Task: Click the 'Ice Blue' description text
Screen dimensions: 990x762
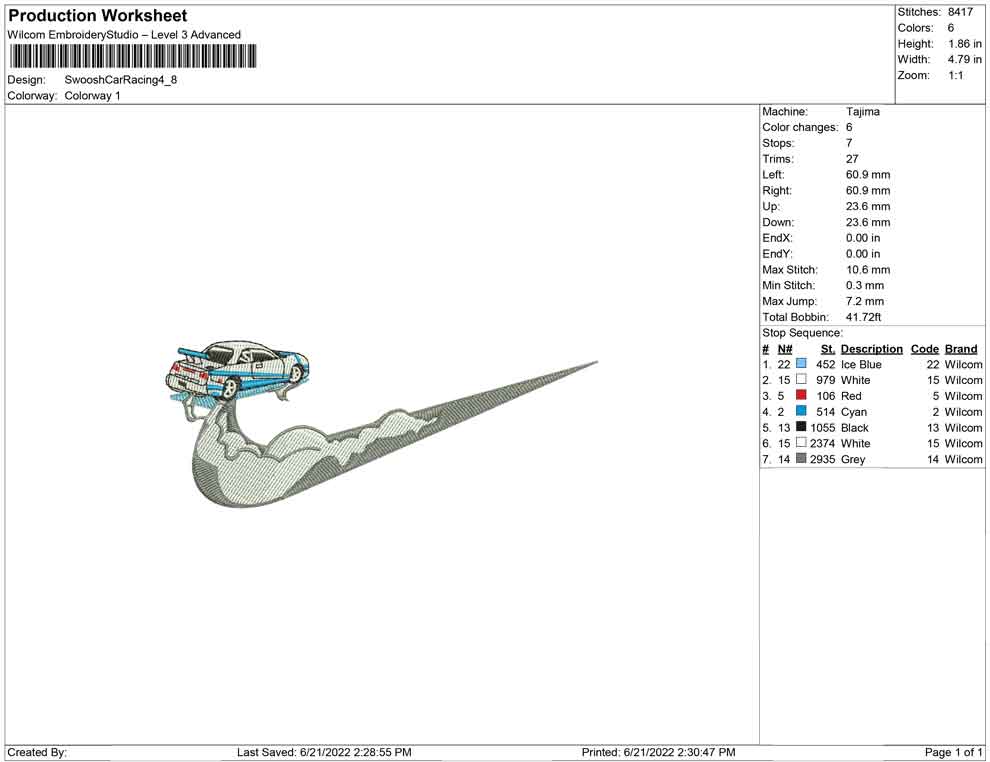Action: pyautogui.click(x=861, y=364)
